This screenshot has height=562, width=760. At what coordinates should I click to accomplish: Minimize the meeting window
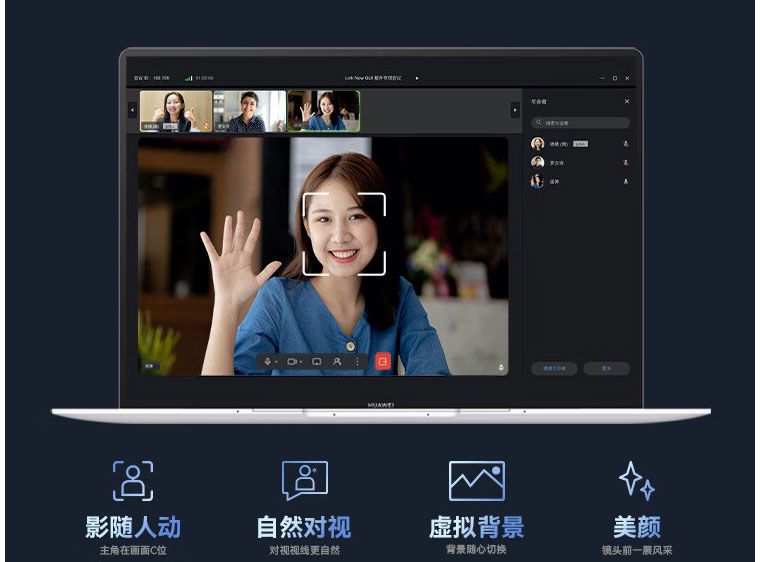coord(602,78)
